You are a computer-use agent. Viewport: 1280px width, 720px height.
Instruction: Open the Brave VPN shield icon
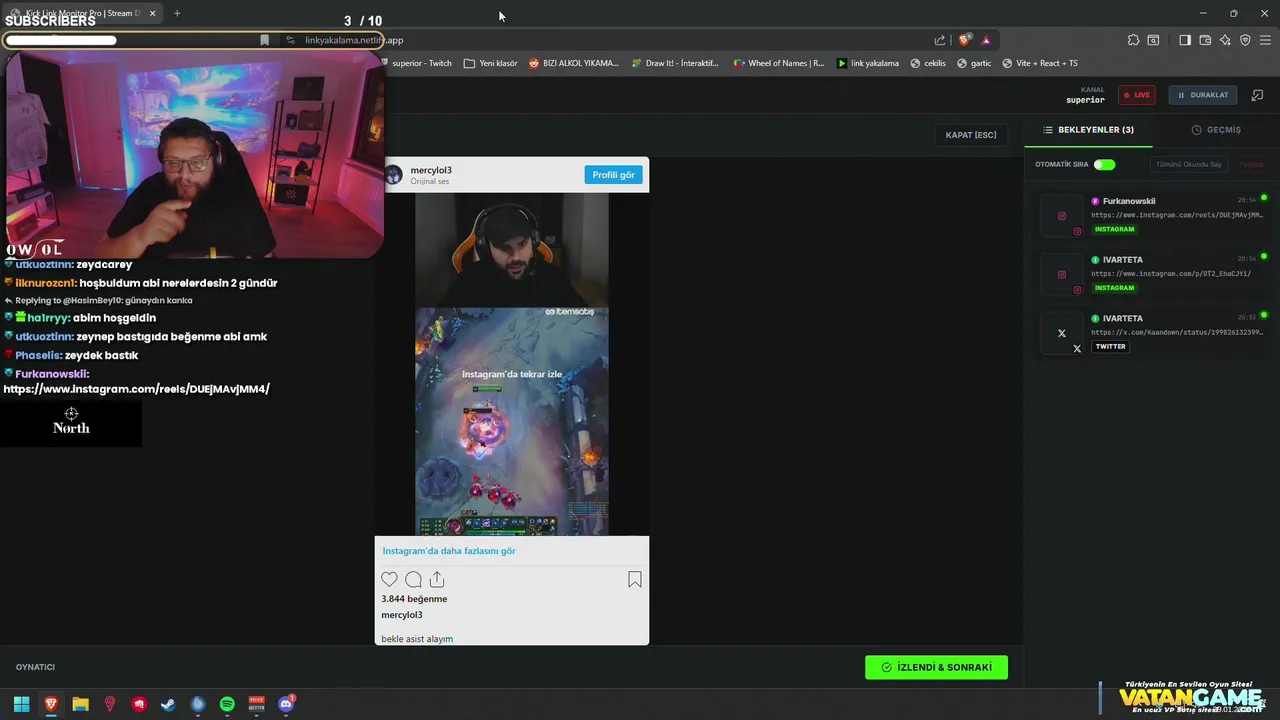click(1245, 40)
